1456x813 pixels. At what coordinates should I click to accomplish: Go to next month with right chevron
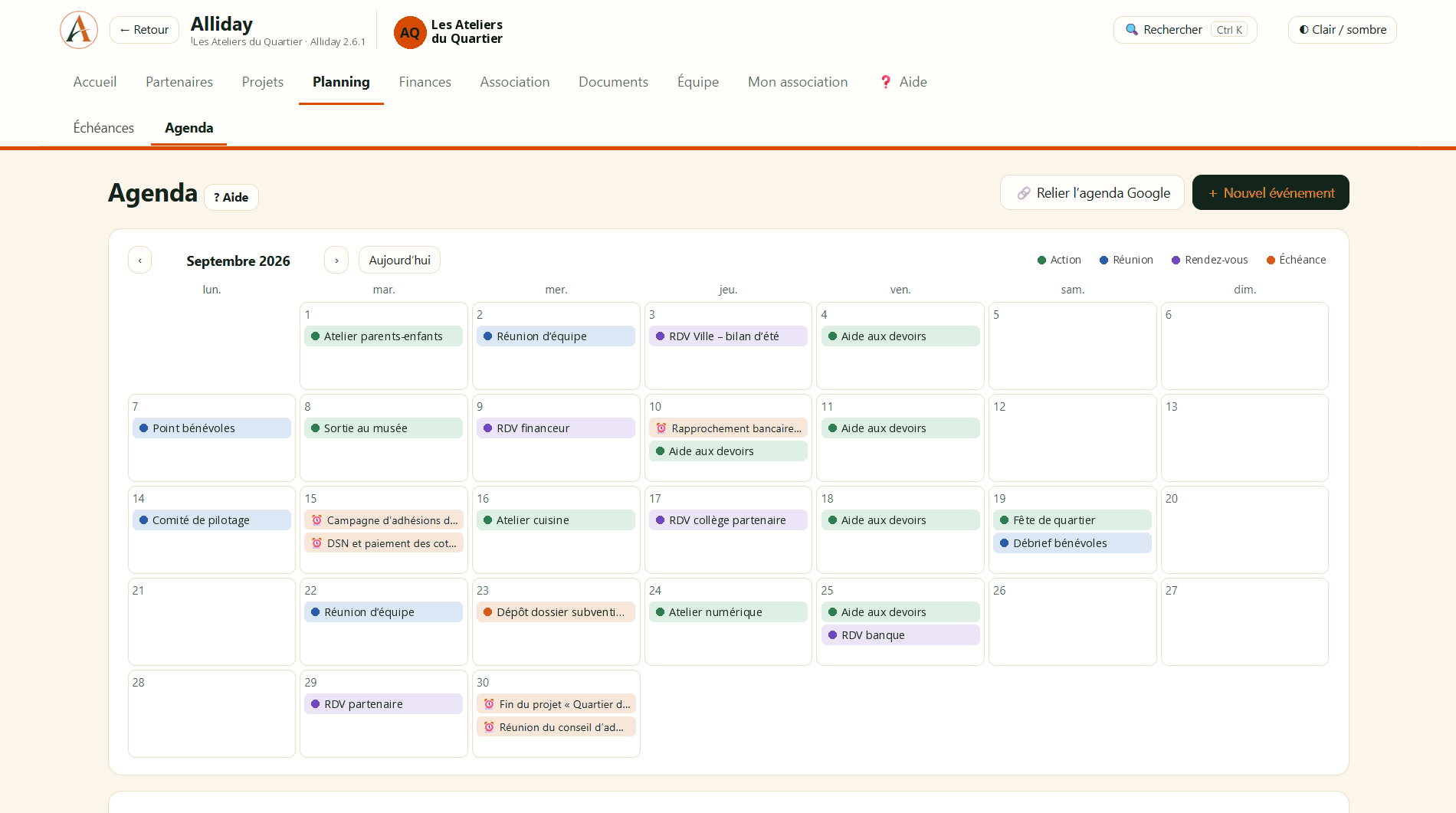[x=336, y=260]
